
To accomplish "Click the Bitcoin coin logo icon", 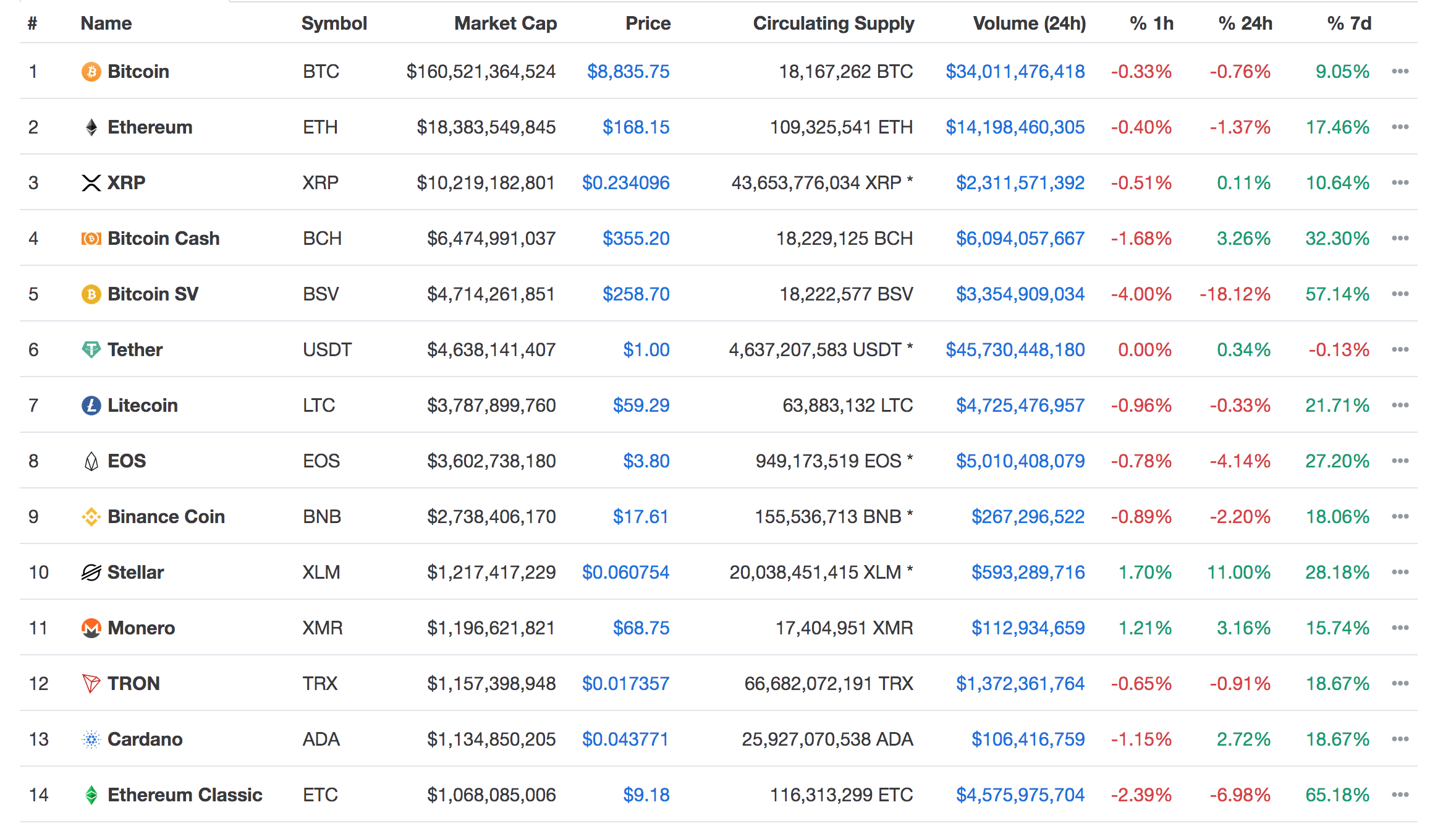I will point(91,72).
